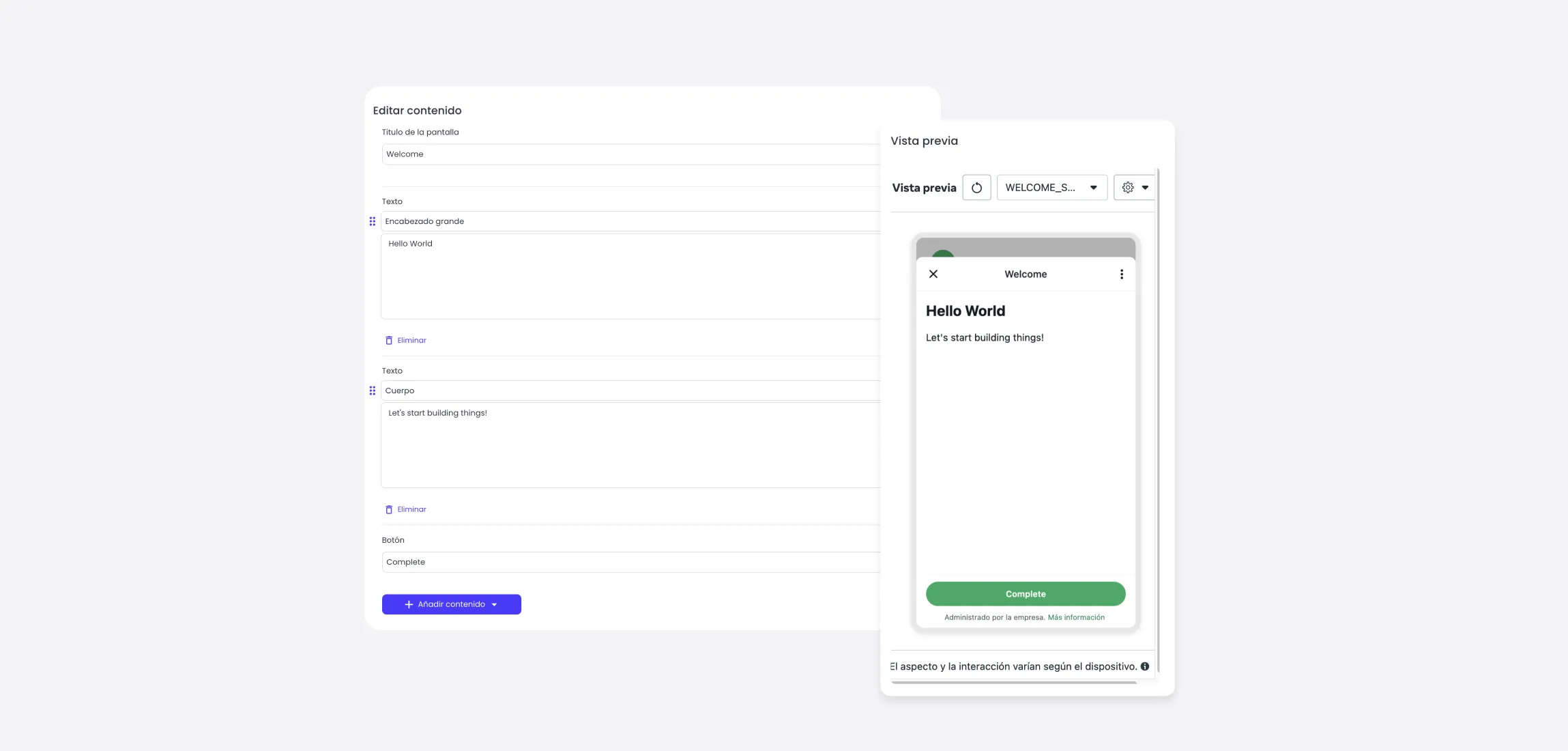1568x751 pixels.
Task: Select the Encabezado grande text style label
Action: [x=424, y=220]
